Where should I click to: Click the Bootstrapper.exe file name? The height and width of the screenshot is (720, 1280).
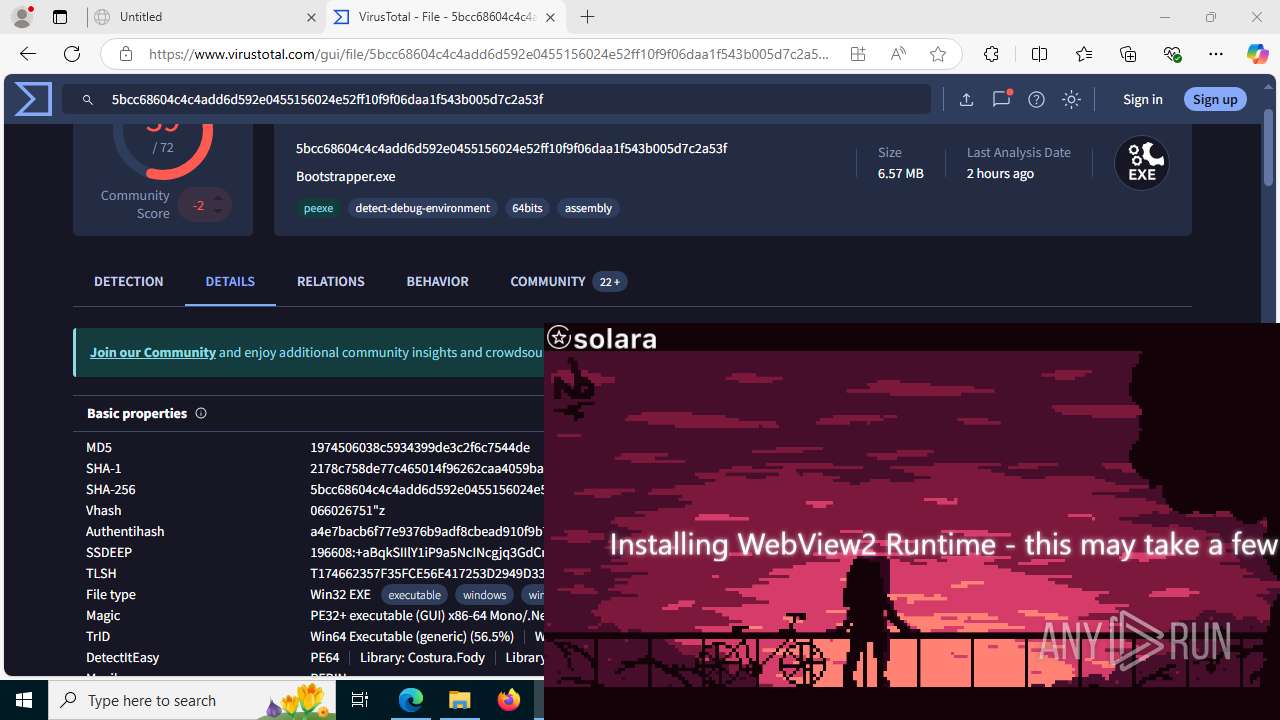345,176
